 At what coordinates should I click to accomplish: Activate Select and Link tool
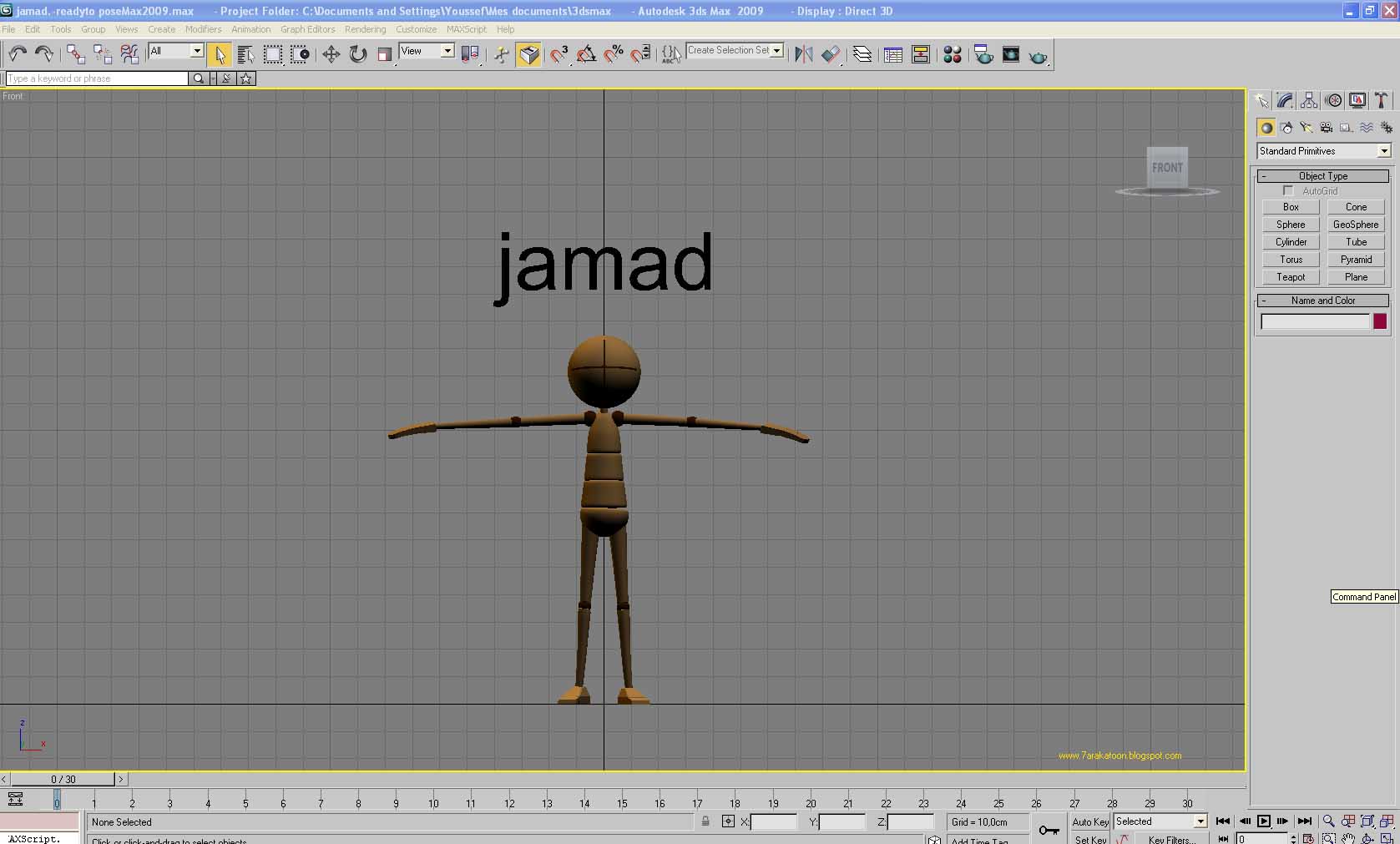(76, 54)
